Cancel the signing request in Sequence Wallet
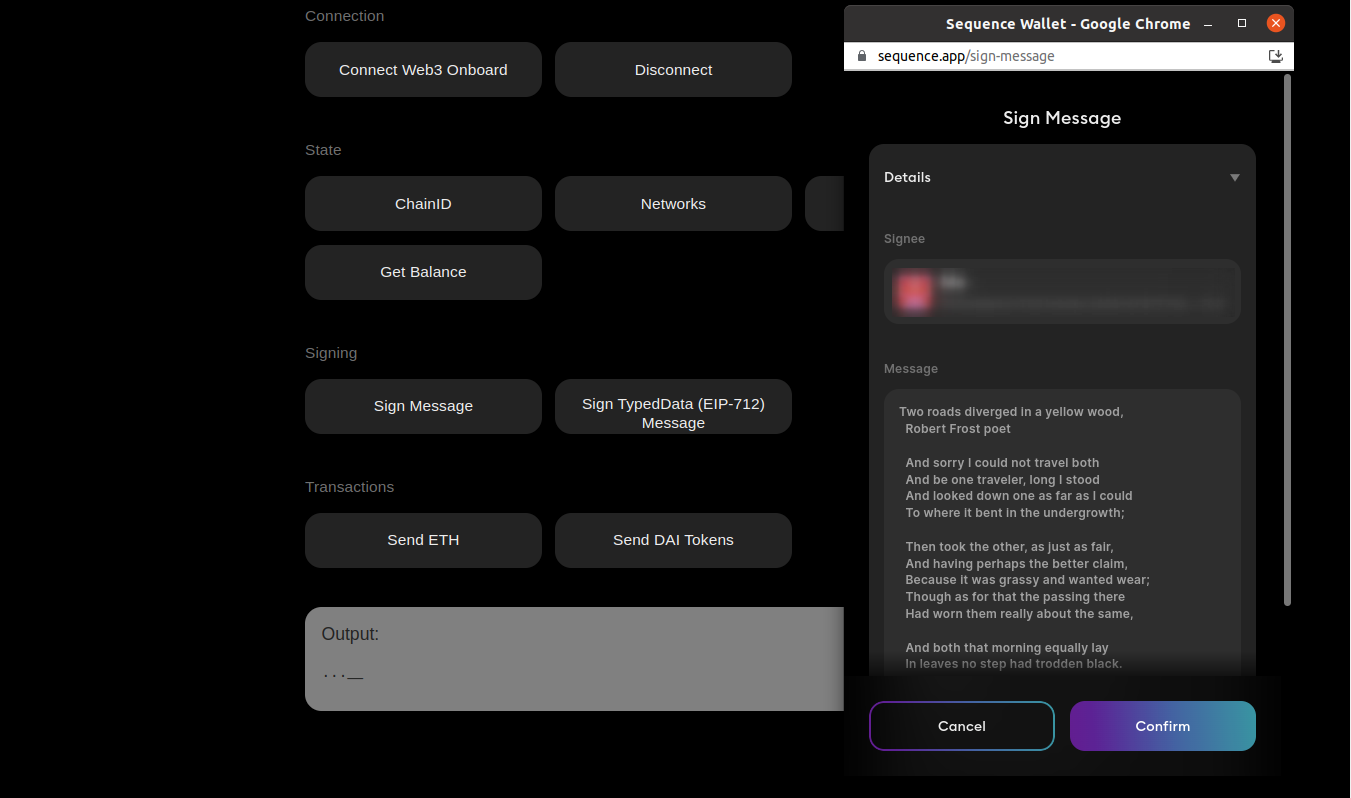This screenshot has height=798, width=1351. tap(962, 726)
